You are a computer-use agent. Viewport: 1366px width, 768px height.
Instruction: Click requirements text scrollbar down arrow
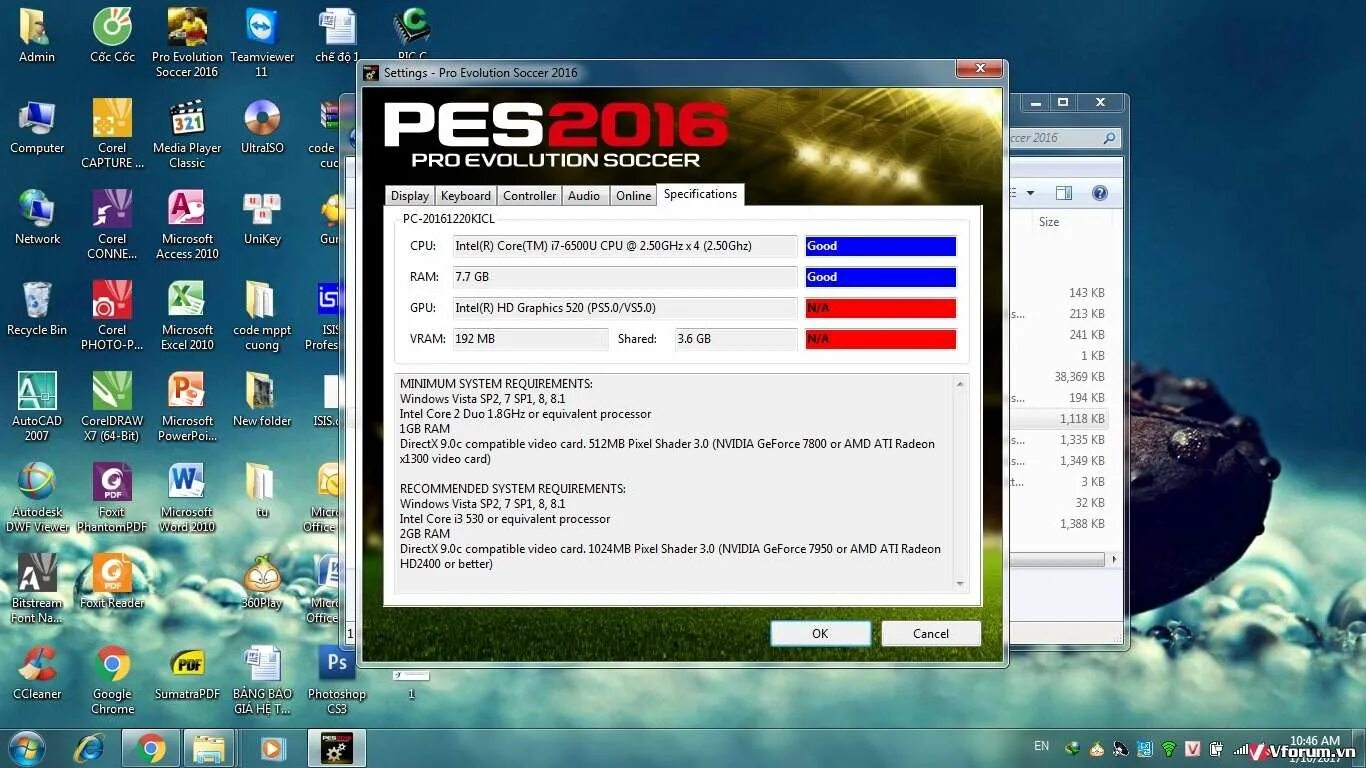click(x=960, y=584)
